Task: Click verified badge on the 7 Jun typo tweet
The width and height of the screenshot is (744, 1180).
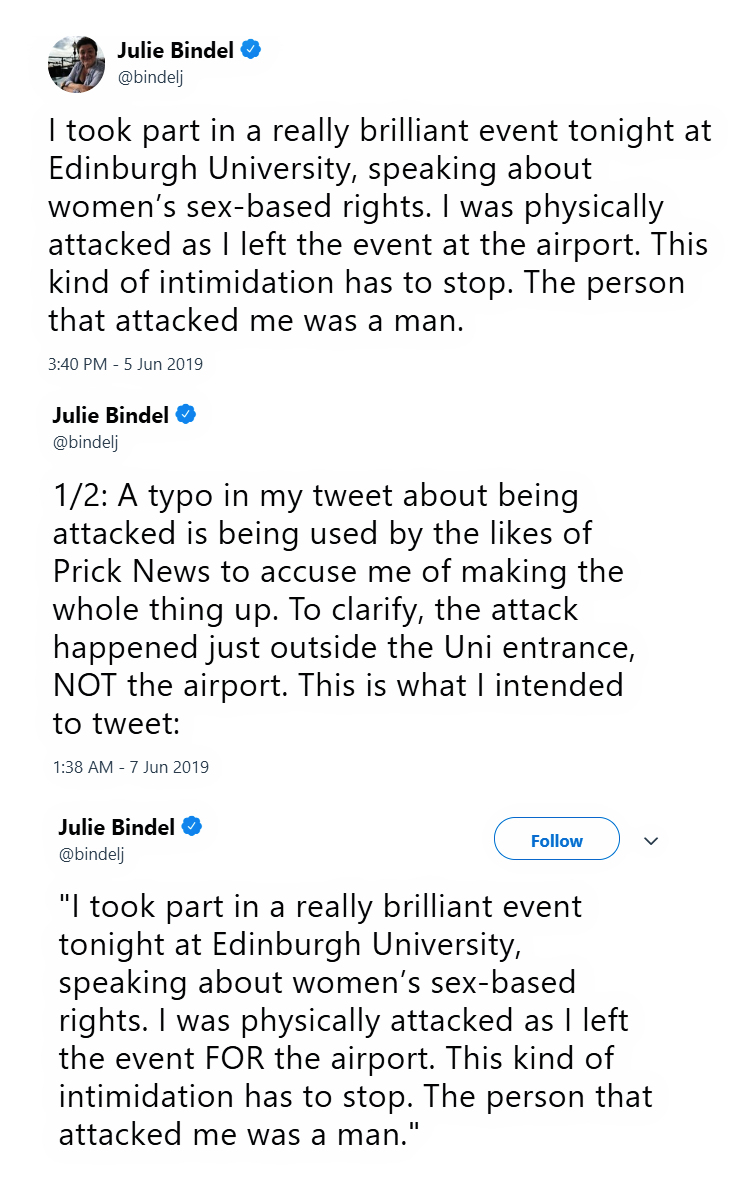Action: coord(186,414)
